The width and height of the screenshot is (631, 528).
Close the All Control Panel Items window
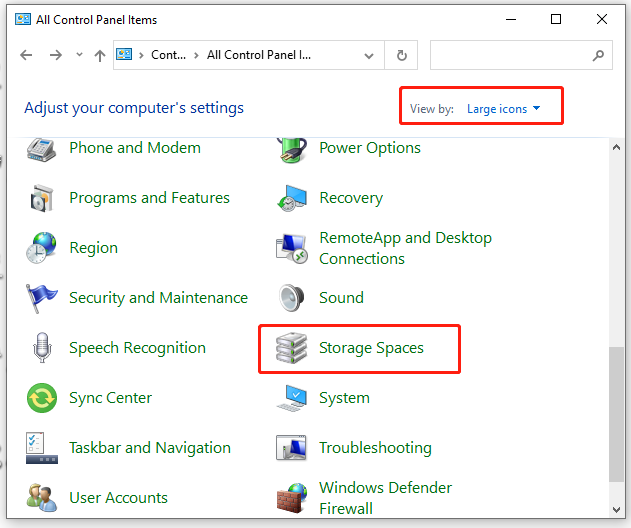(x=602, y=19)
